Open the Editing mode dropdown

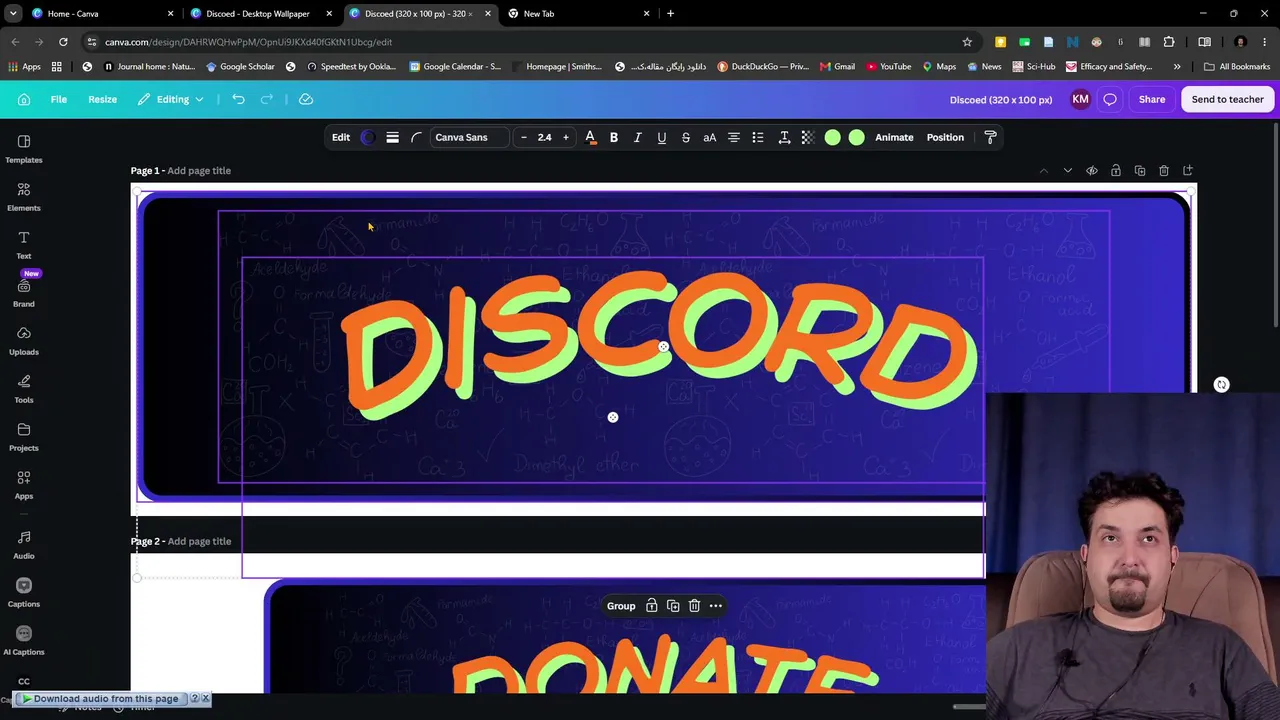(x=171, y=99)
